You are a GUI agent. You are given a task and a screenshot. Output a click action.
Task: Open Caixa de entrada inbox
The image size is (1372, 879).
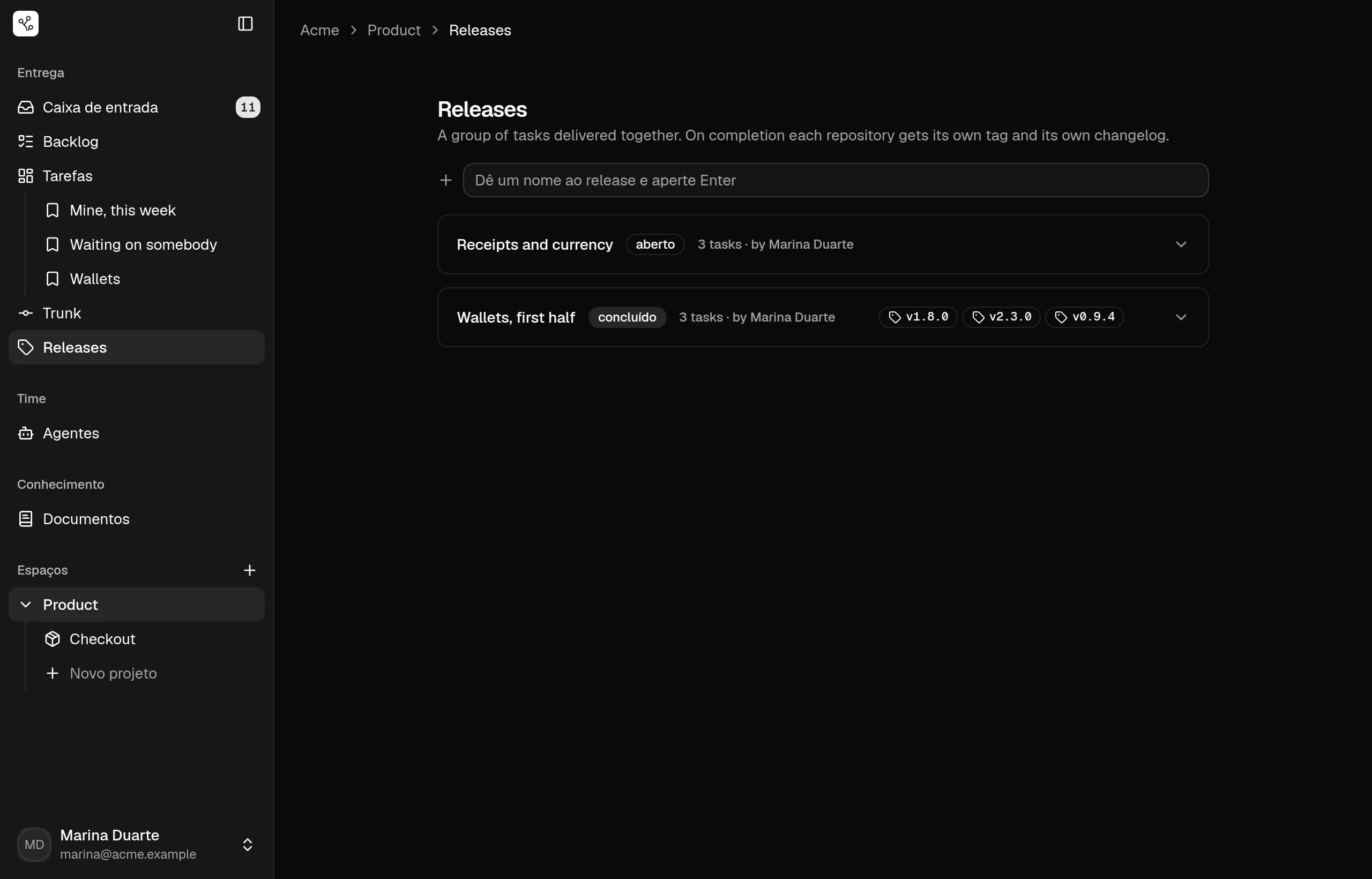137,107
